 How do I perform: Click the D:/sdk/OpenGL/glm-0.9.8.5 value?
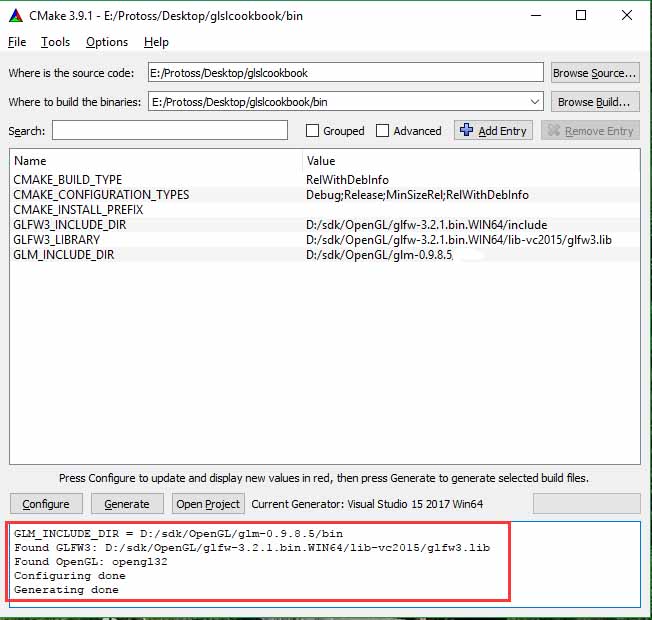[379, 254]
